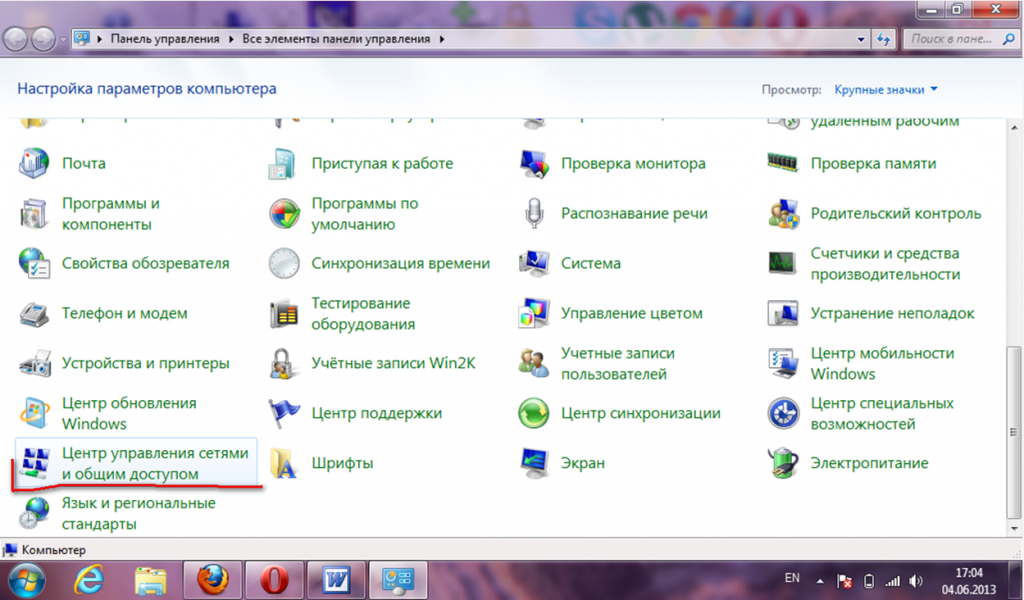Open the Экран display settings icon
The width and height of the screenshot is (1024, 600).
click(x=534, y=463)
